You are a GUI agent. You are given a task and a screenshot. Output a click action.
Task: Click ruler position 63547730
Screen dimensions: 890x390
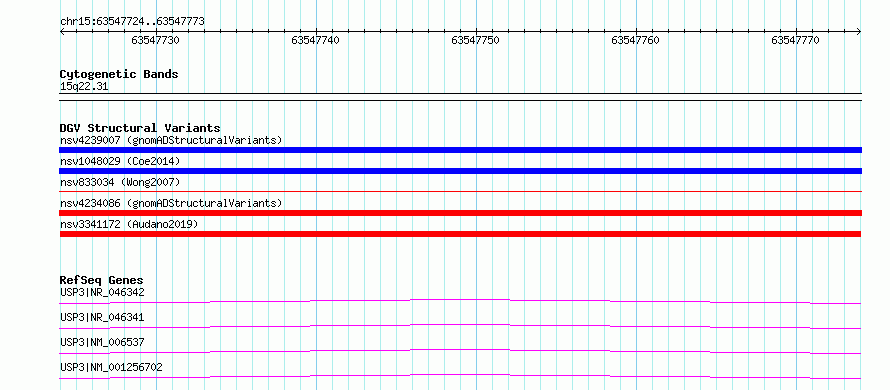(156, 40)
